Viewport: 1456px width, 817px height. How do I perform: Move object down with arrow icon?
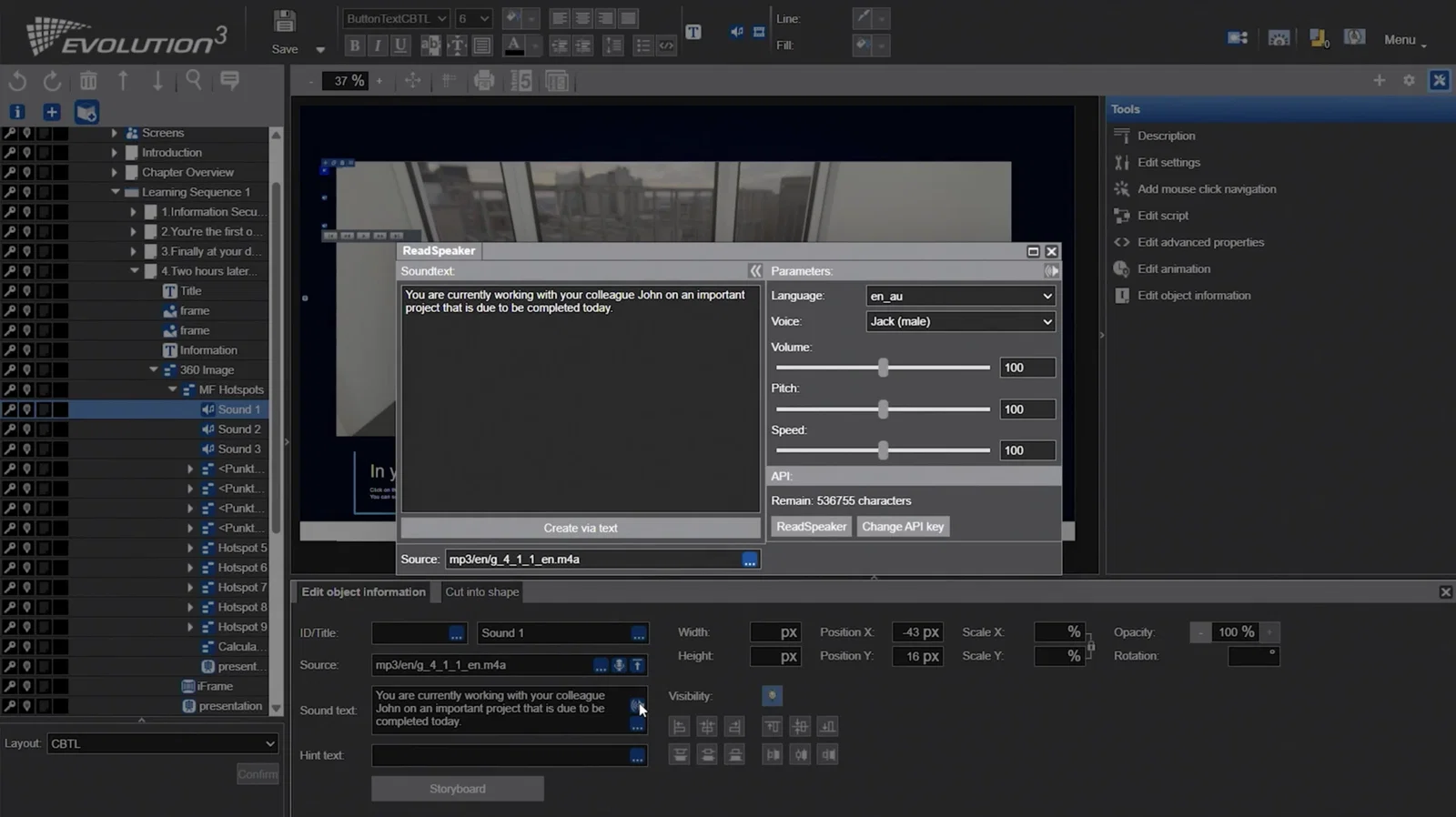tap(157, 81)
